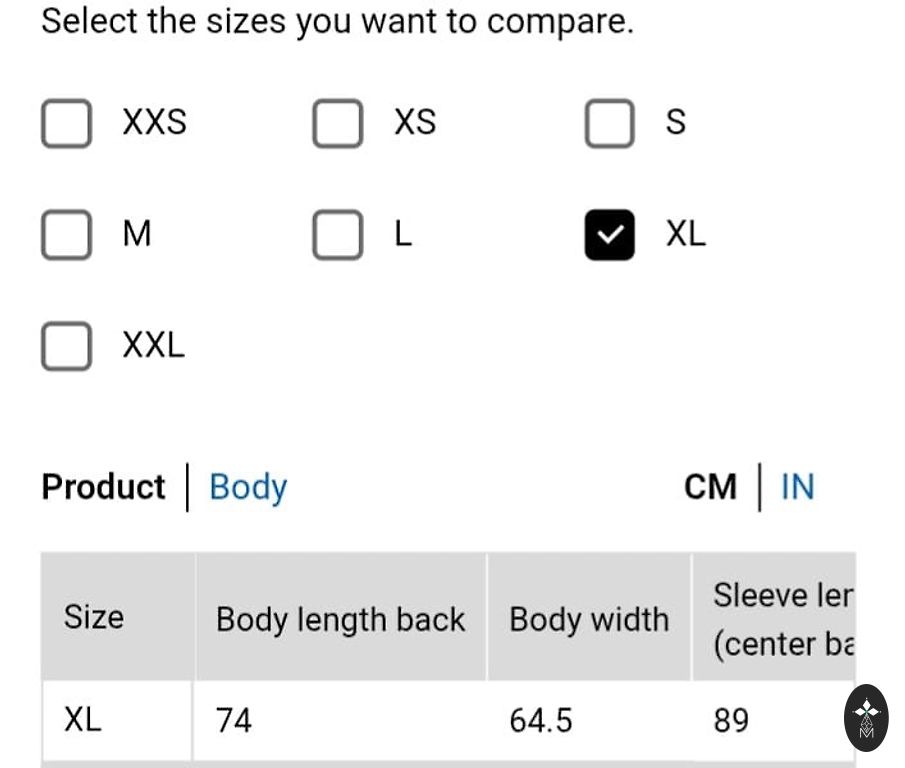Click the 64.5 body width value
The height and width of the screenshot is (768, 905).
click(541, 720)
